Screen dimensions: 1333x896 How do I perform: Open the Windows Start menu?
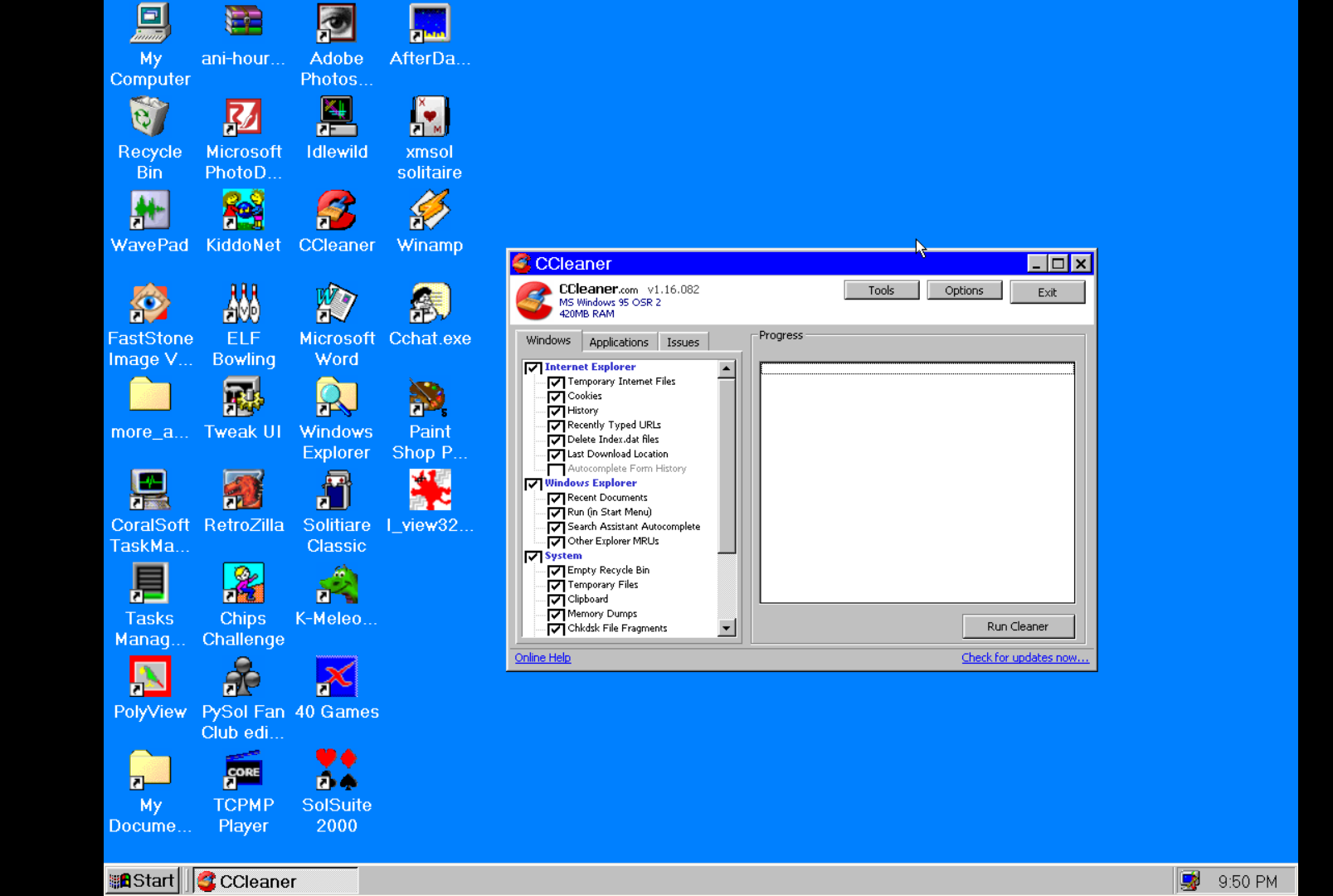click(143, 881)
